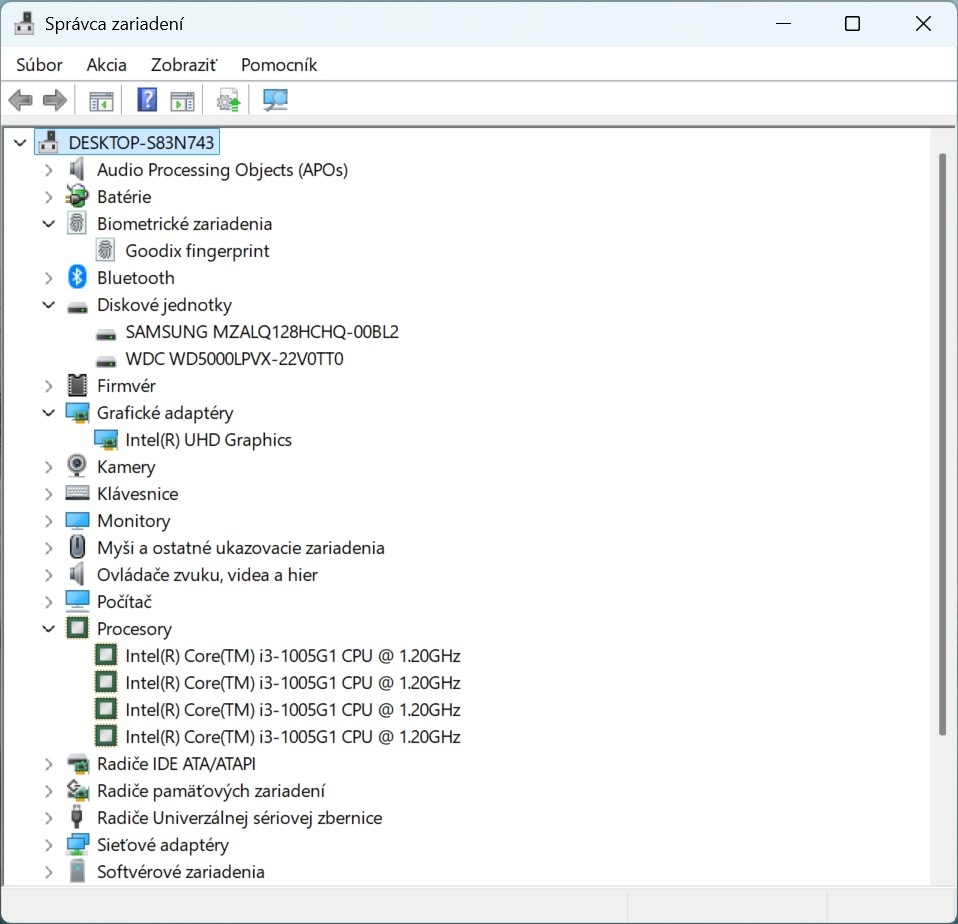The height and width of the screenshot is (924, 958).
Task: Expand Audio Processing Objects (APOs)
Action: pos(49,169)
